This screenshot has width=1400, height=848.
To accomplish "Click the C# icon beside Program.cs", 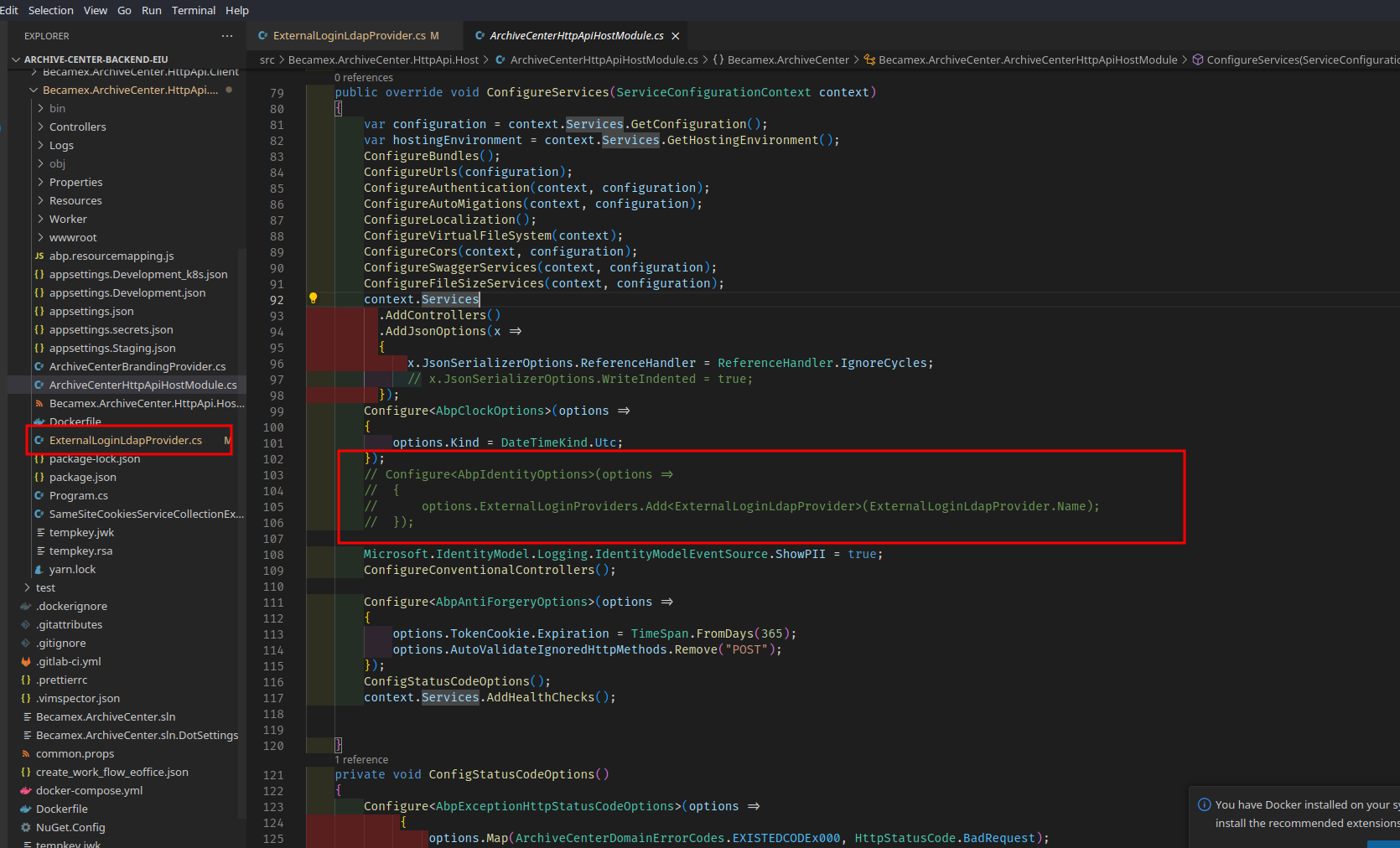I will tap(39, 495).
